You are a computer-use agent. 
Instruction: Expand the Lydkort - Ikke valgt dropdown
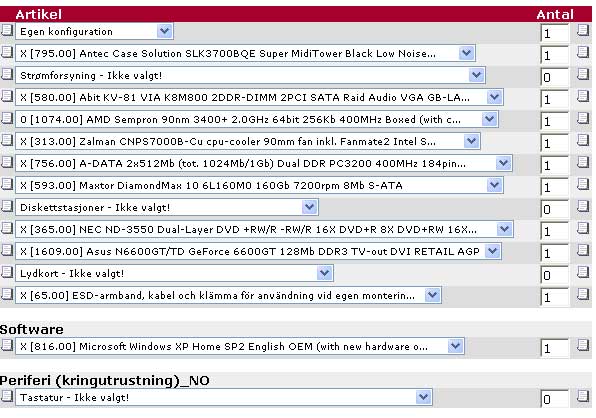174,274
